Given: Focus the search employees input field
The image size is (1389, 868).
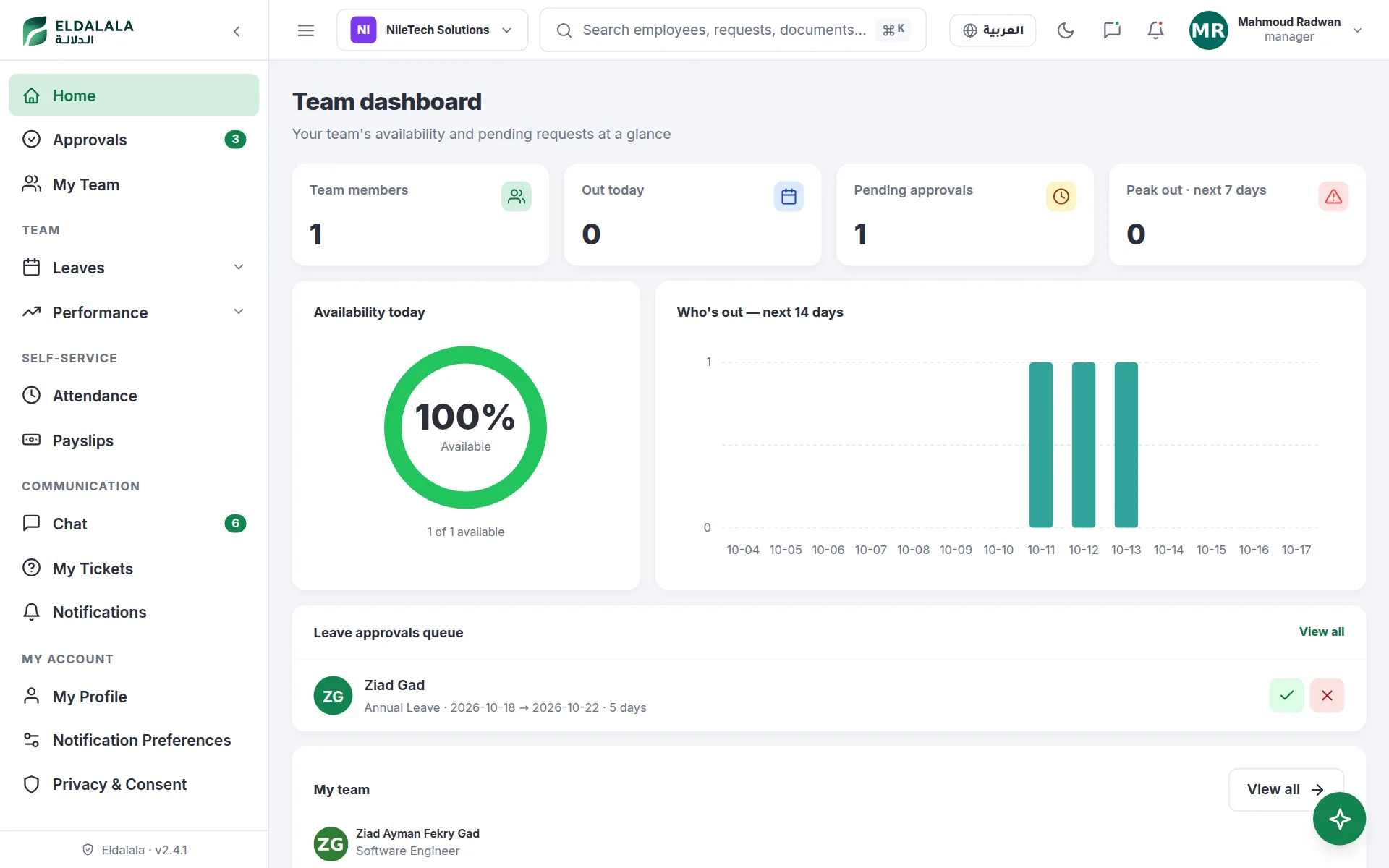Looking at the screenshot, I should [733, 30].
